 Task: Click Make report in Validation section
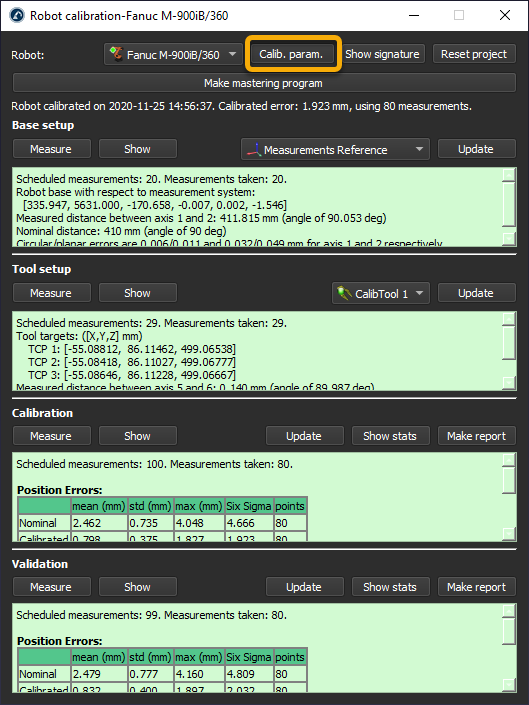pos(476,587)
